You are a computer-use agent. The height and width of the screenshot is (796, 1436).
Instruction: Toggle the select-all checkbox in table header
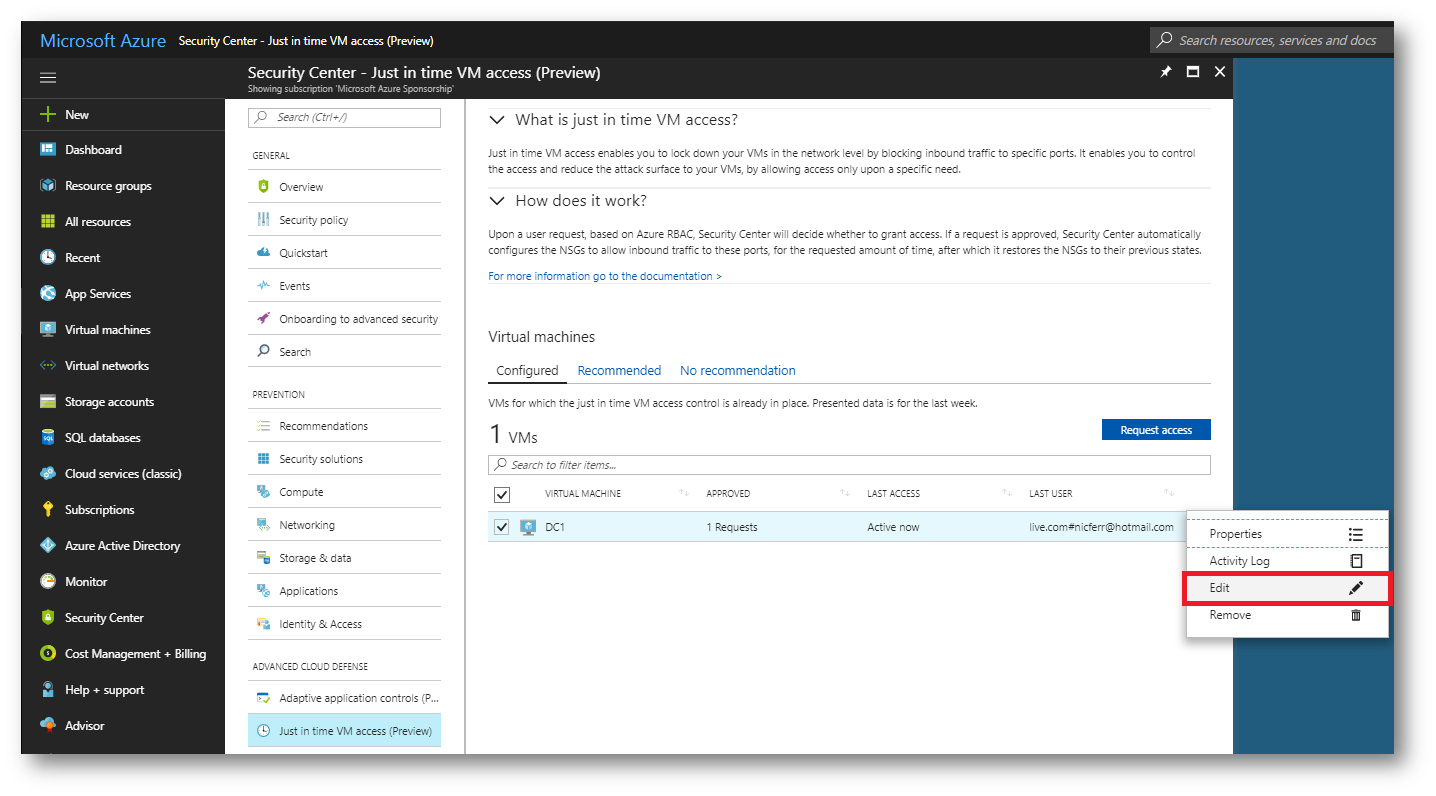(502, 494)
